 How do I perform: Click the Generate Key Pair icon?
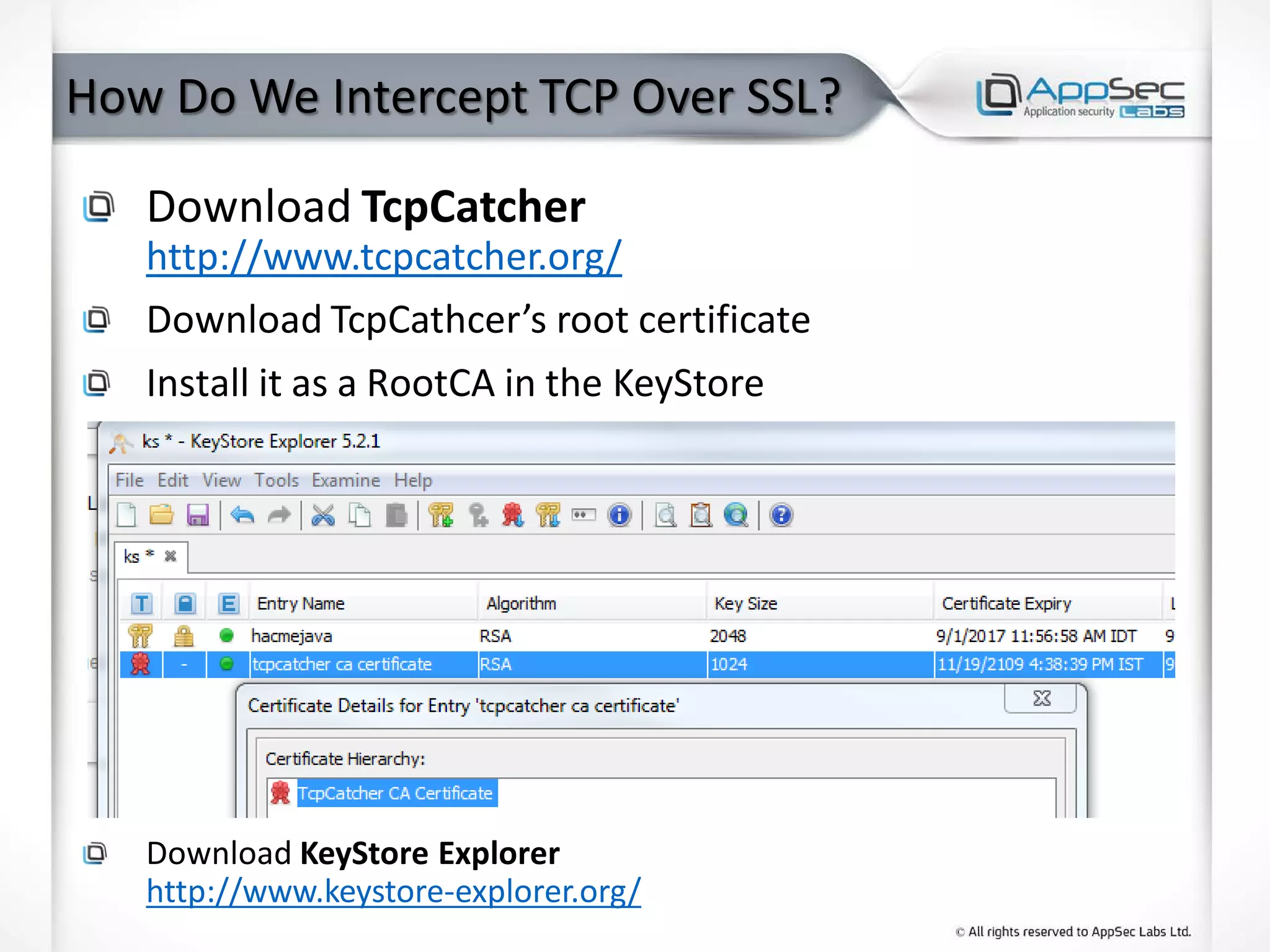point(441,515)
